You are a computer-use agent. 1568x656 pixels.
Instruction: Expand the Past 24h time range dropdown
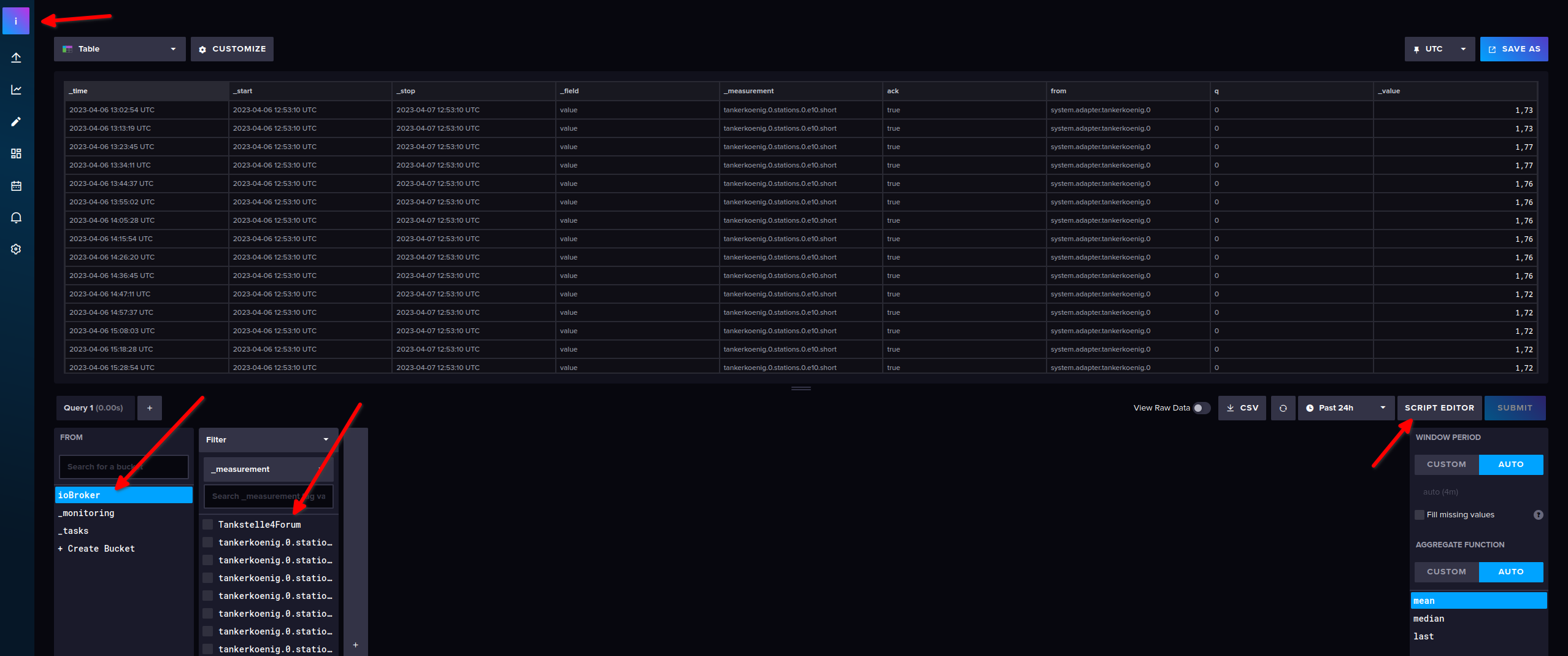click(1346, 408)
